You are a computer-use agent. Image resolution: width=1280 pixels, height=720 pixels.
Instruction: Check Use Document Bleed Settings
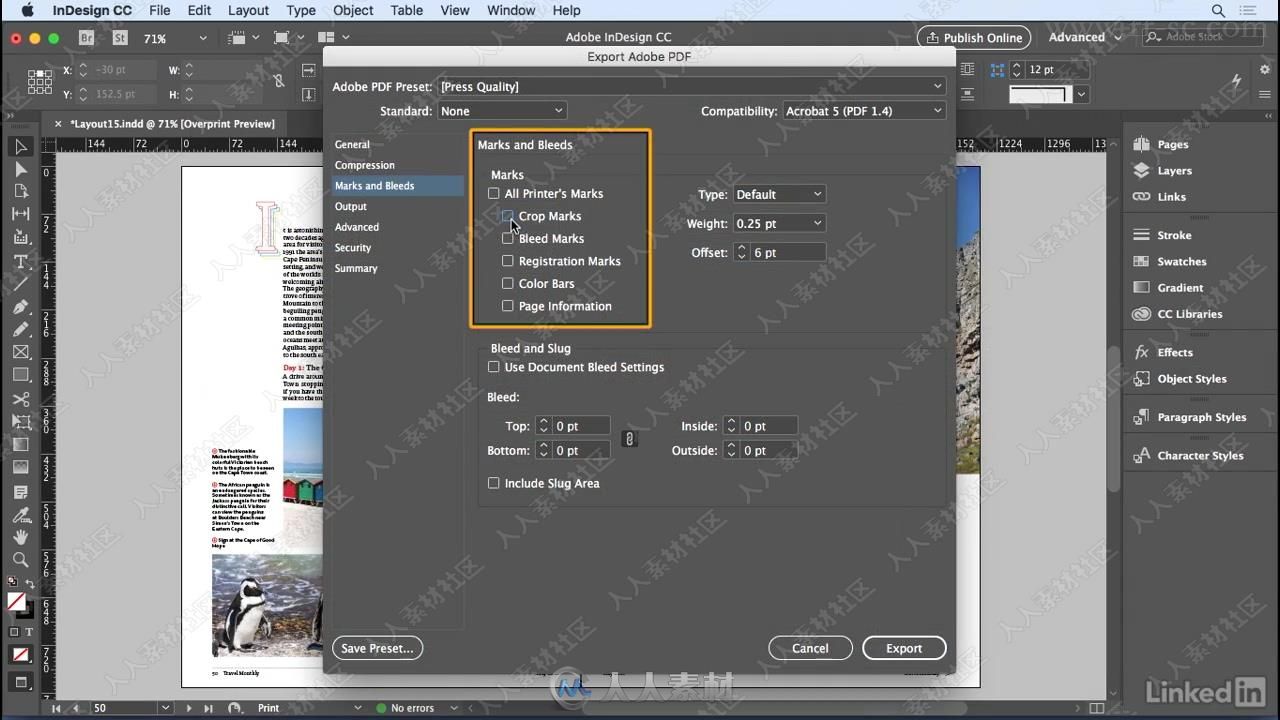point(493,367)
